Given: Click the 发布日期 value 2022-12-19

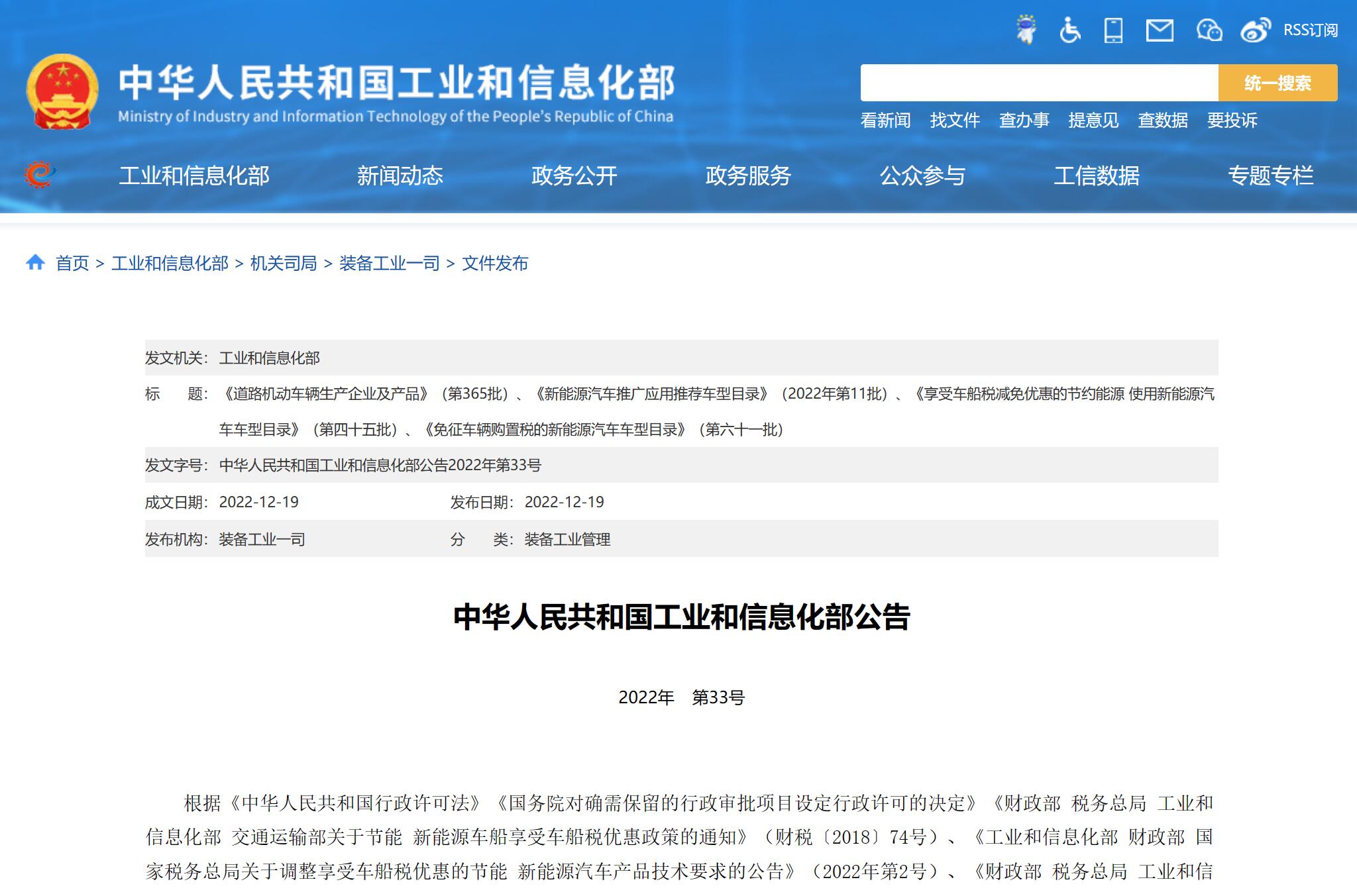Looking at the screenshot, I should point(565,502).
